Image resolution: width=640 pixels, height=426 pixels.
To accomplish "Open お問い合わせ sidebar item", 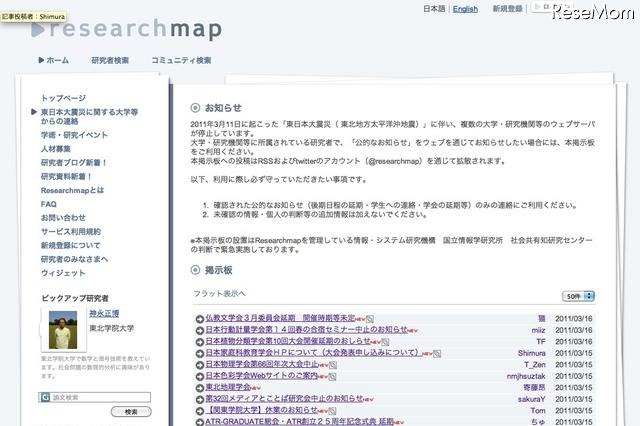I will point(63,218).
